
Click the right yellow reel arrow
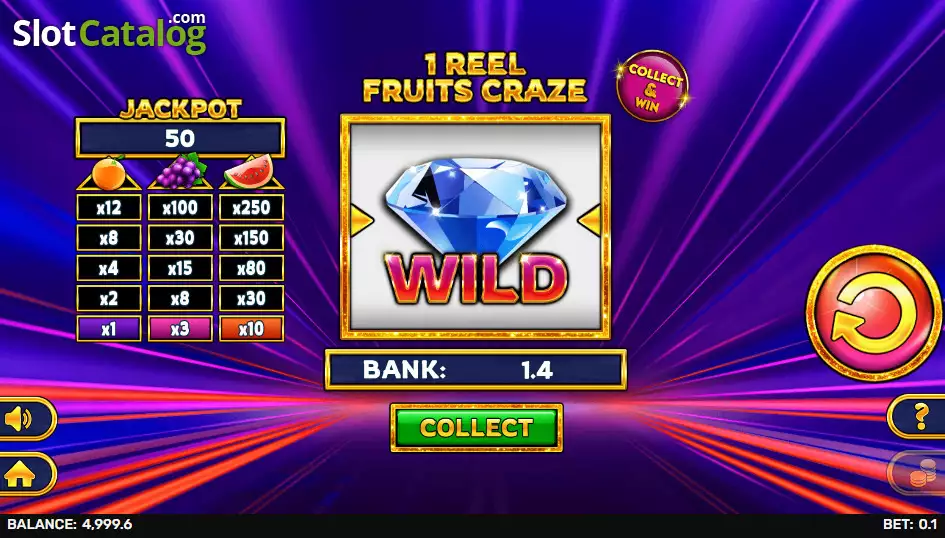click(x=590, y=220)
